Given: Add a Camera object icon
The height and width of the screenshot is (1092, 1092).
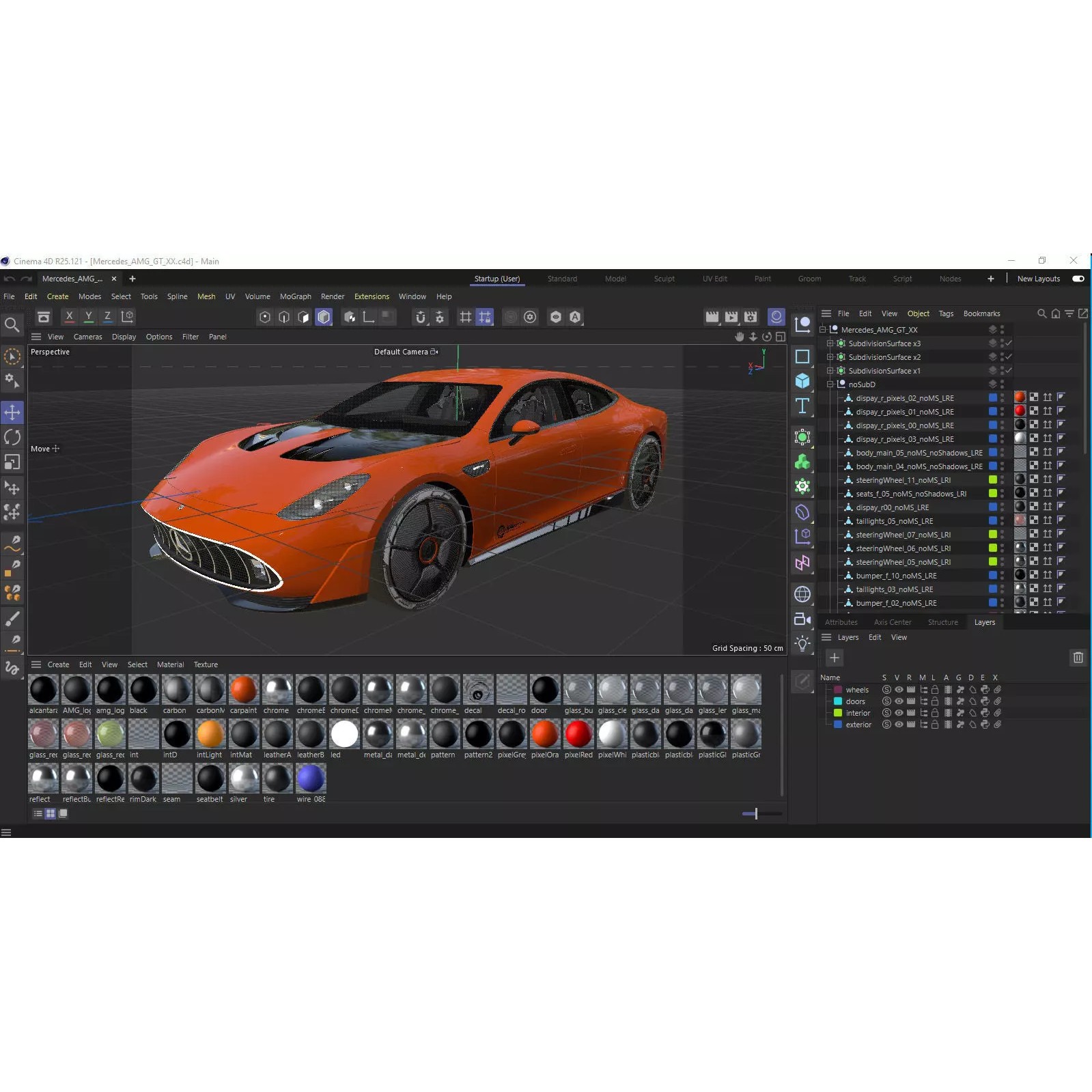Looking at the screenshot, I should click(x=802, y=619).
